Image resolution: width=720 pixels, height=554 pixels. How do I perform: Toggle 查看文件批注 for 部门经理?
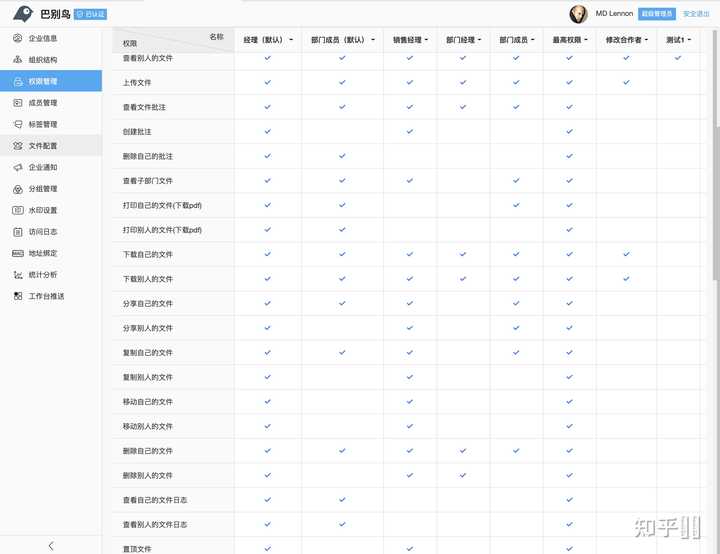463,107
